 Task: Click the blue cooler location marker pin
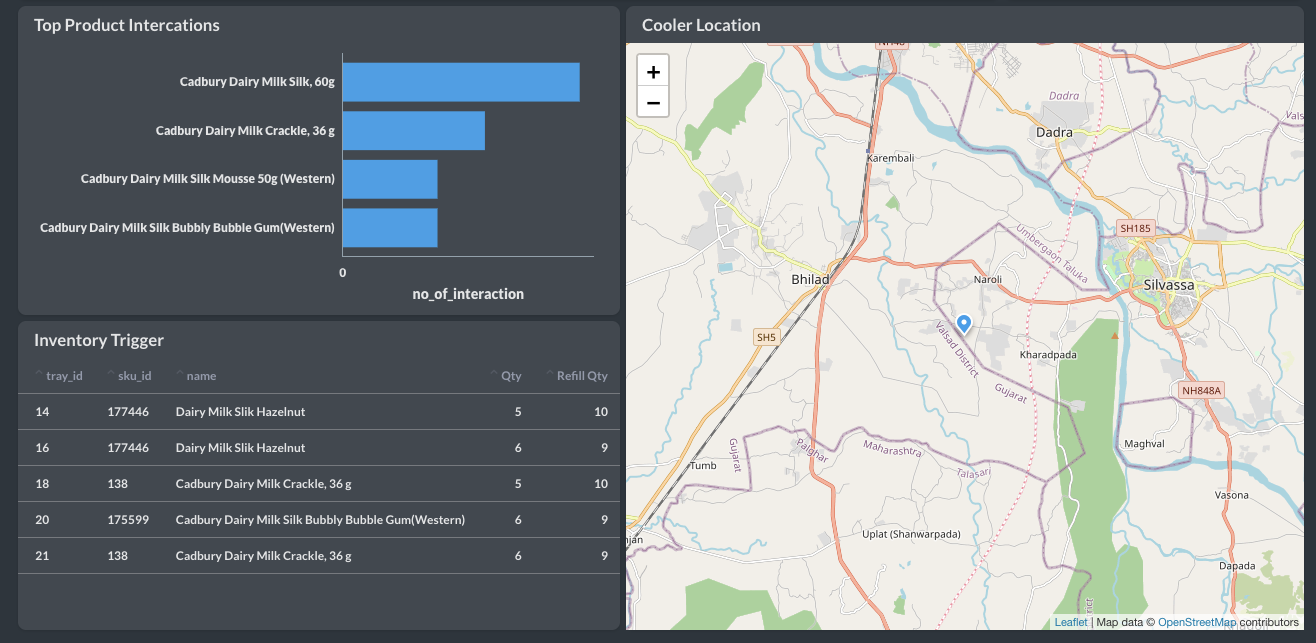pyautogui.click(x=964, y=322)
